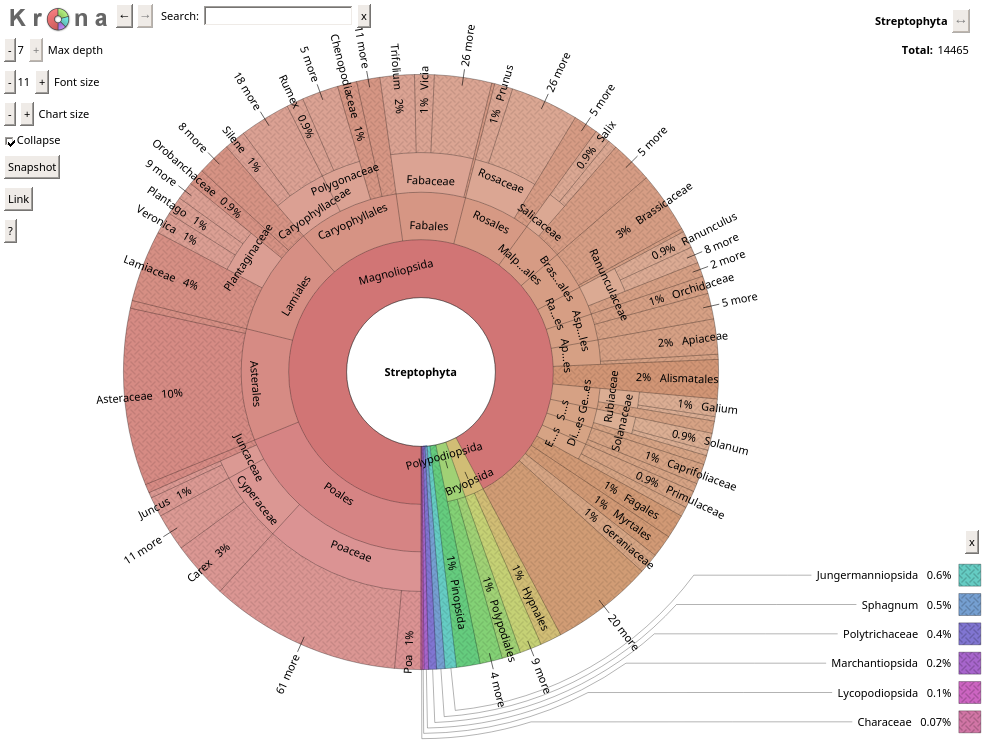Click the back arrow next to the Krona logo

(x=124, y=16)
